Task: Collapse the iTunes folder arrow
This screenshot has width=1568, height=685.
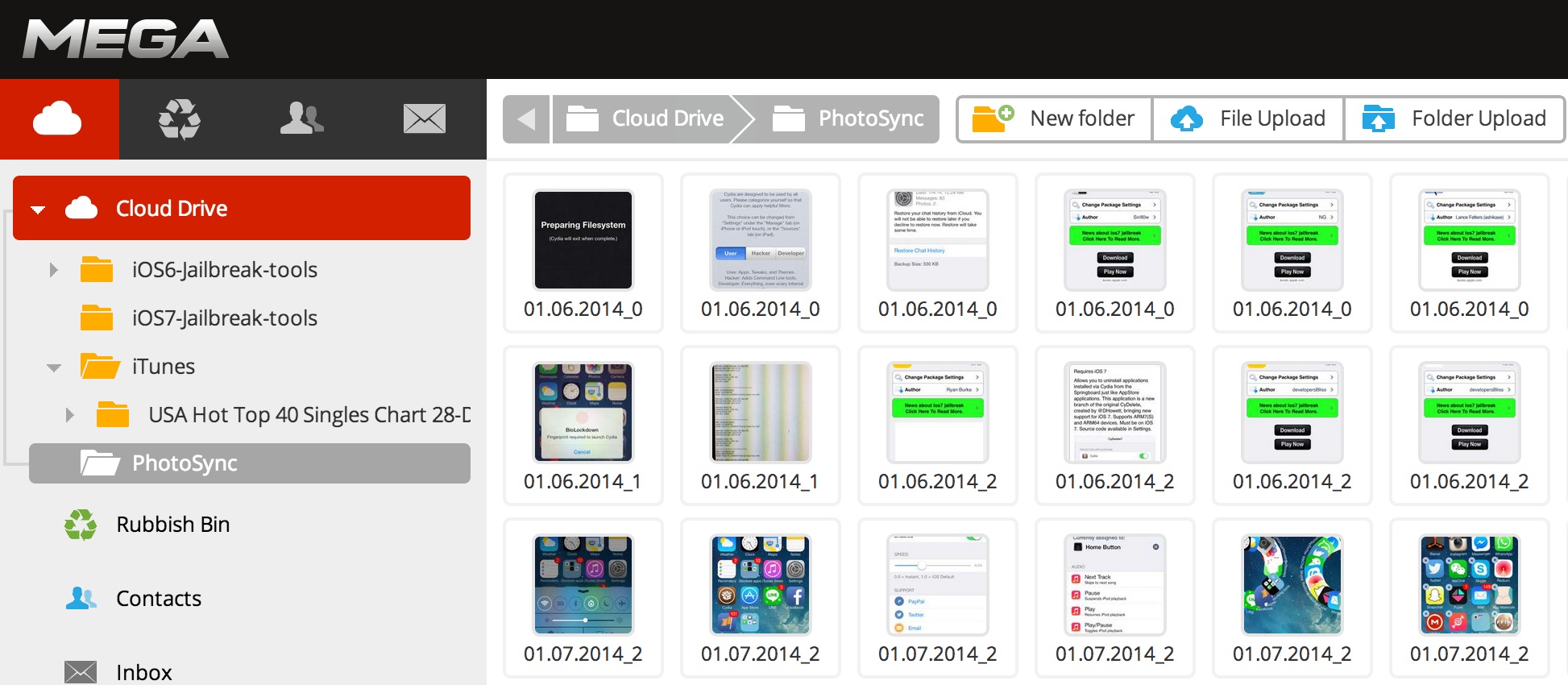Action: pos(54,367)
